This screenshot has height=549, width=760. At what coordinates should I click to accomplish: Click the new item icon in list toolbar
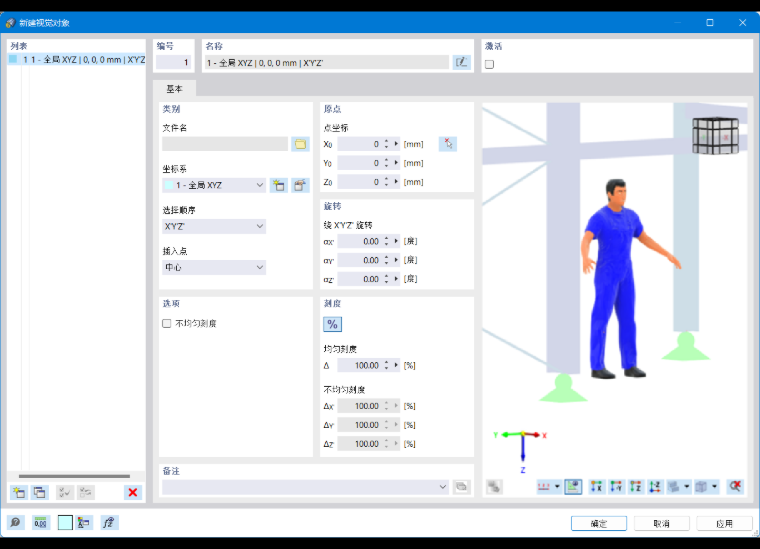[18, 493]
